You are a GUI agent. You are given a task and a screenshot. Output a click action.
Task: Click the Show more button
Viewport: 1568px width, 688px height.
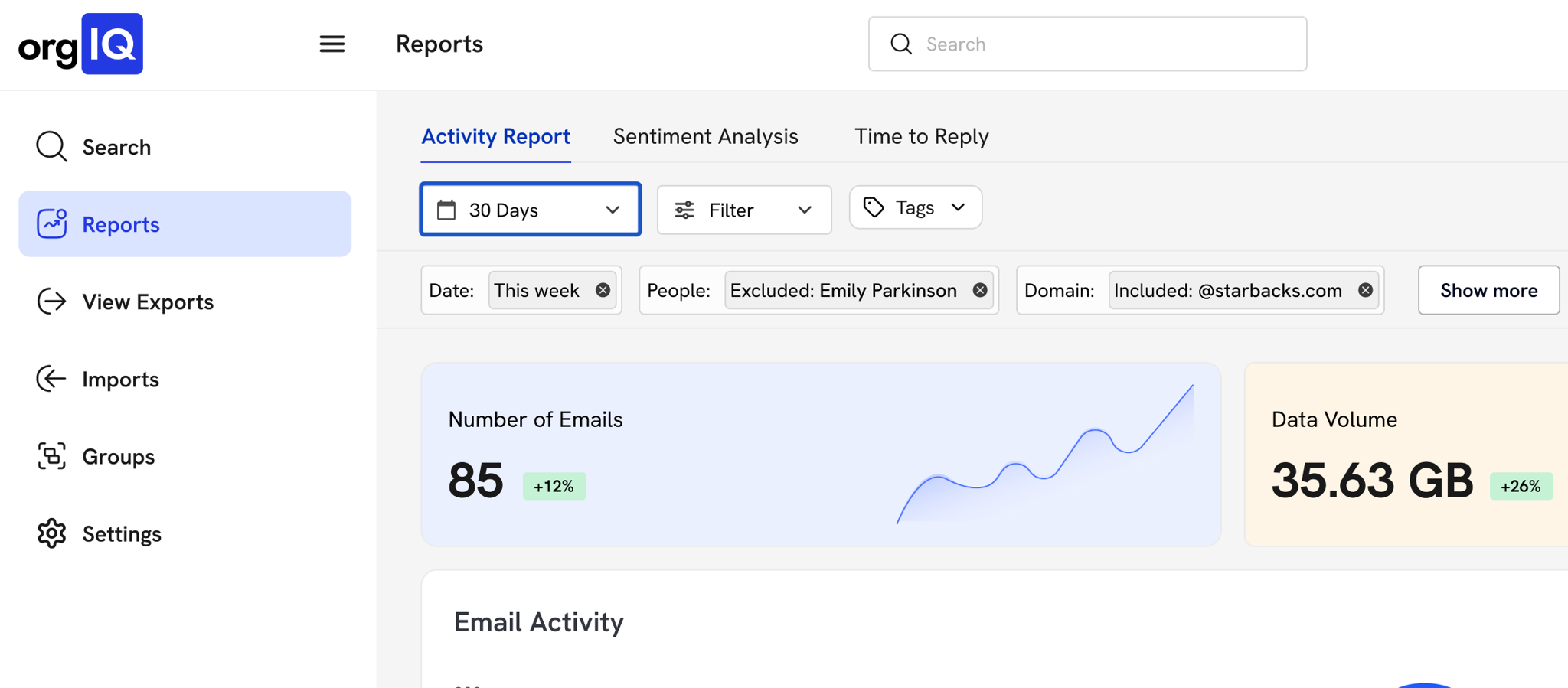click(1488, 290)
